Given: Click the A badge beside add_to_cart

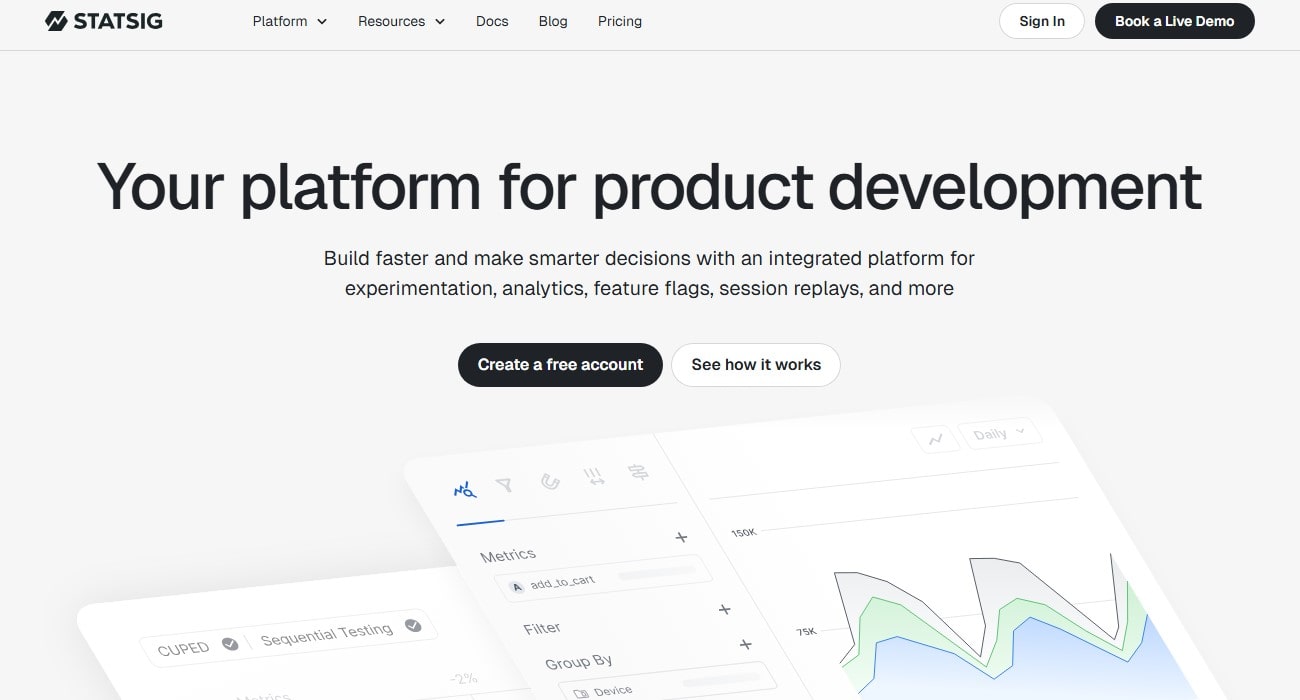Looking at the screenshot, I should (x=517, y=587).
